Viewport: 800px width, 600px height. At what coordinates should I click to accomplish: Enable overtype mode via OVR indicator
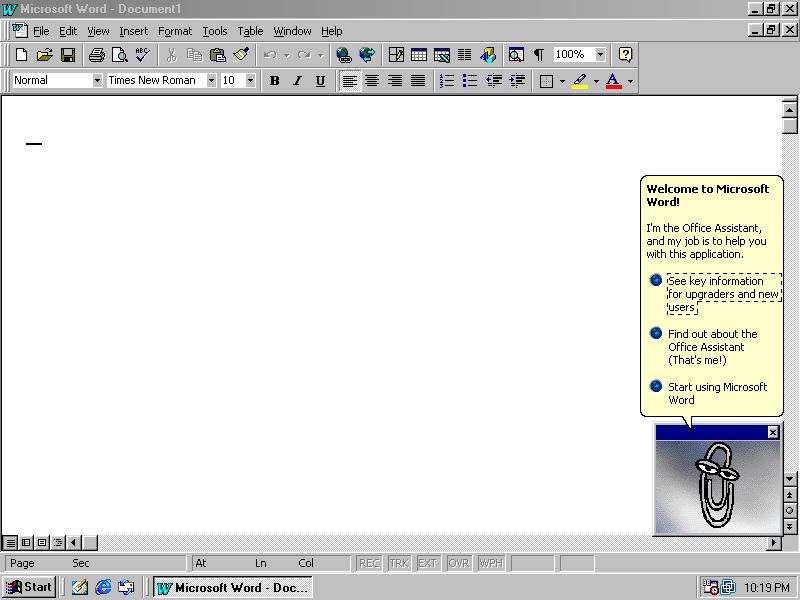point(459,562)
